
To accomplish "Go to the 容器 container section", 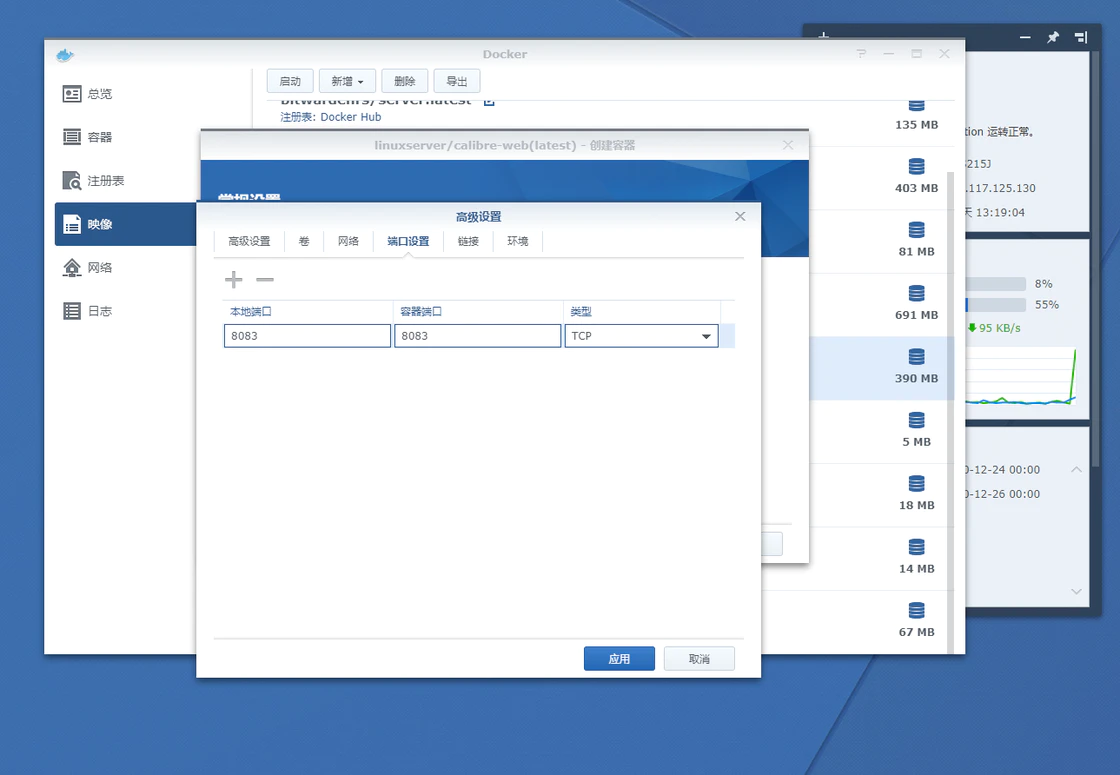I will (100, 137).
